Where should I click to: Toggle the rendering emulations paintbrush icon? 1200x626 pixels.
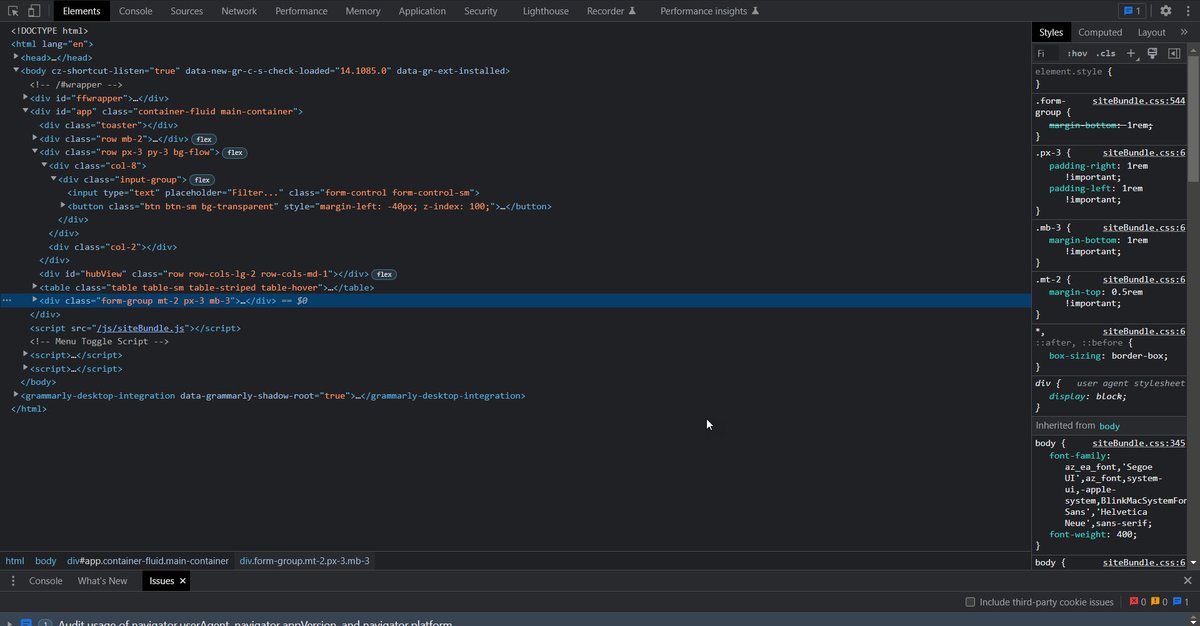[1152, 53]
